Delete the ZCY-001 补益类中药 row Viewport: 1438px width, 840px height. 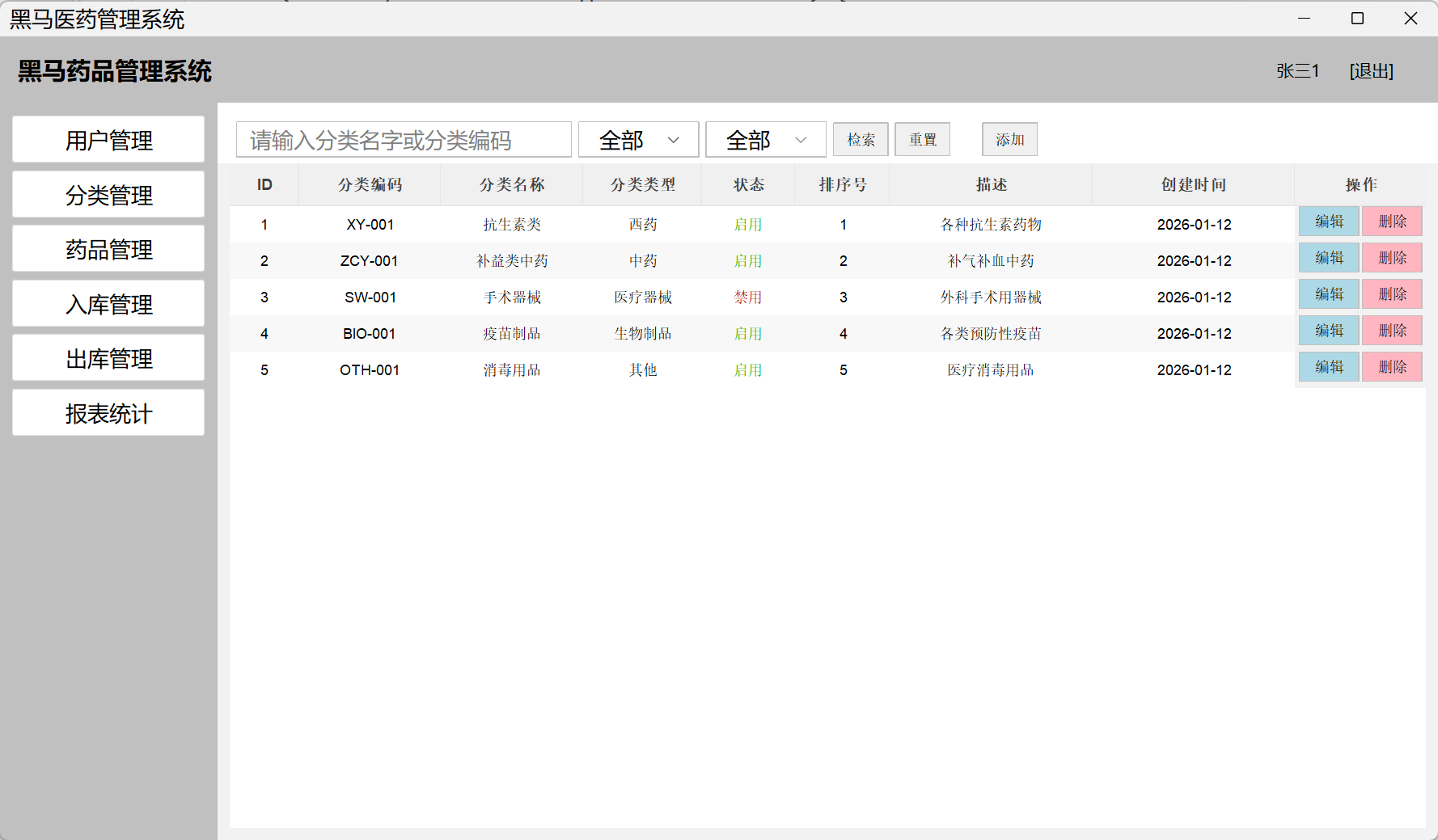(x=1391, y=258)
